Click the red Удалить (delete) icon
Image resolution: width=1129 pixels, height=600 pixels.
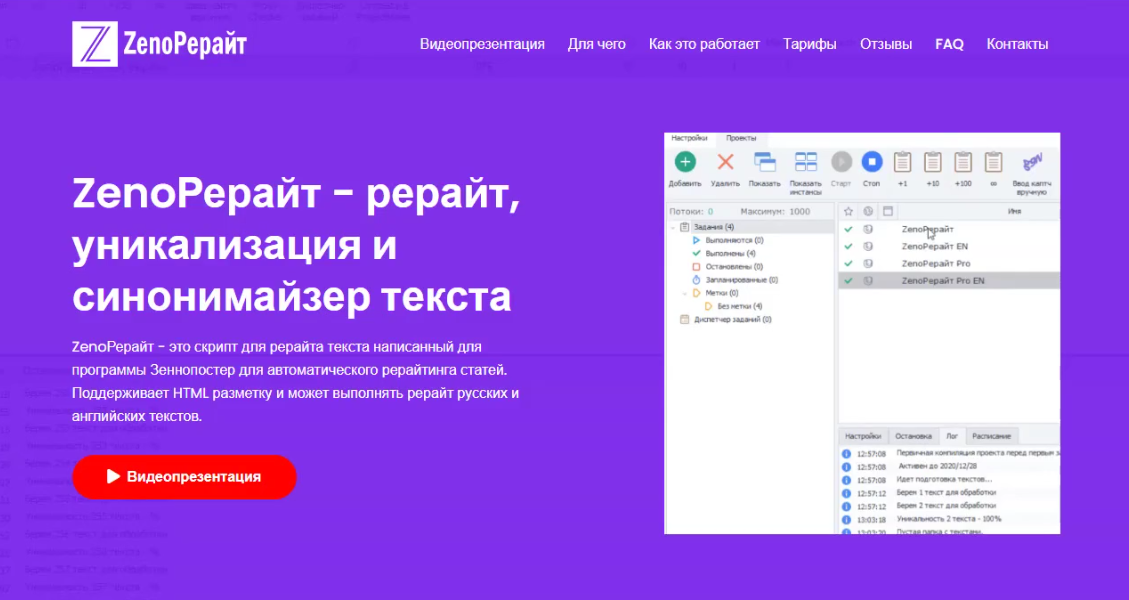726,161
